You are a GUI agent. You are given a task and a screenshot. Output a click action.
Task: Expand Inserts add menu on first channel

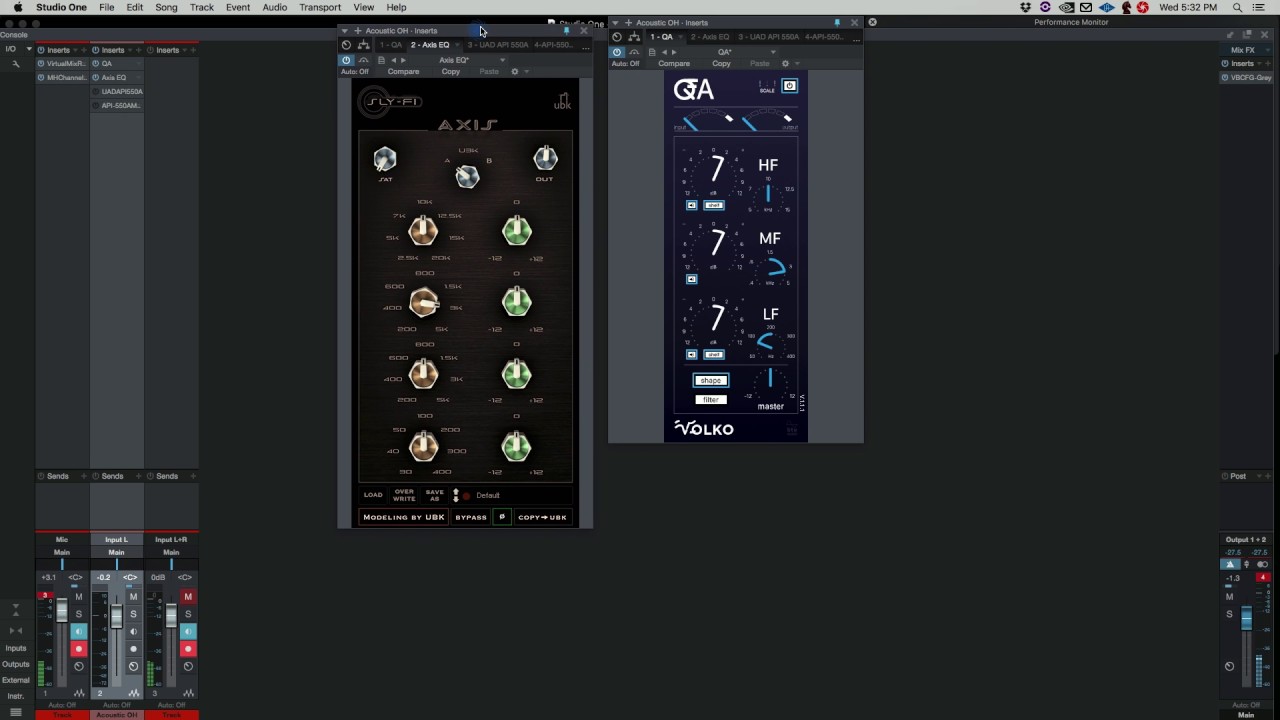[x=84, y=50]
